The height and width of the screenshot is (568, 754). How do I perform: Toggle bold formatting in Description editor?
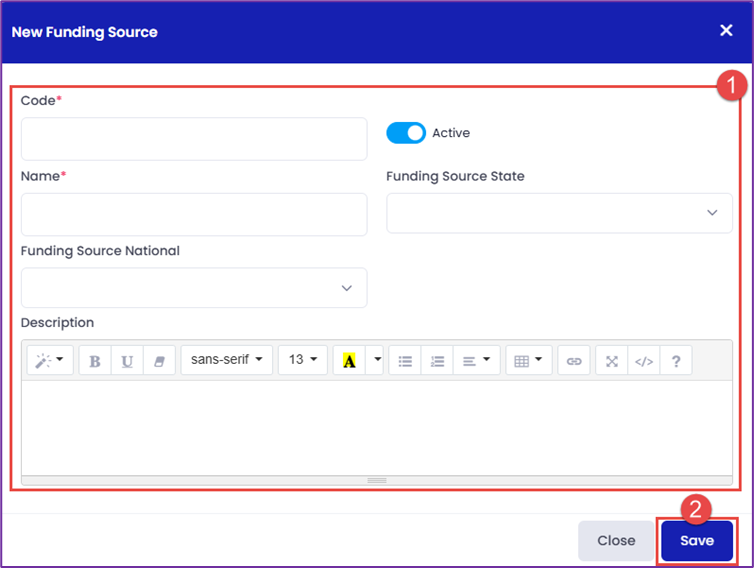95,360
